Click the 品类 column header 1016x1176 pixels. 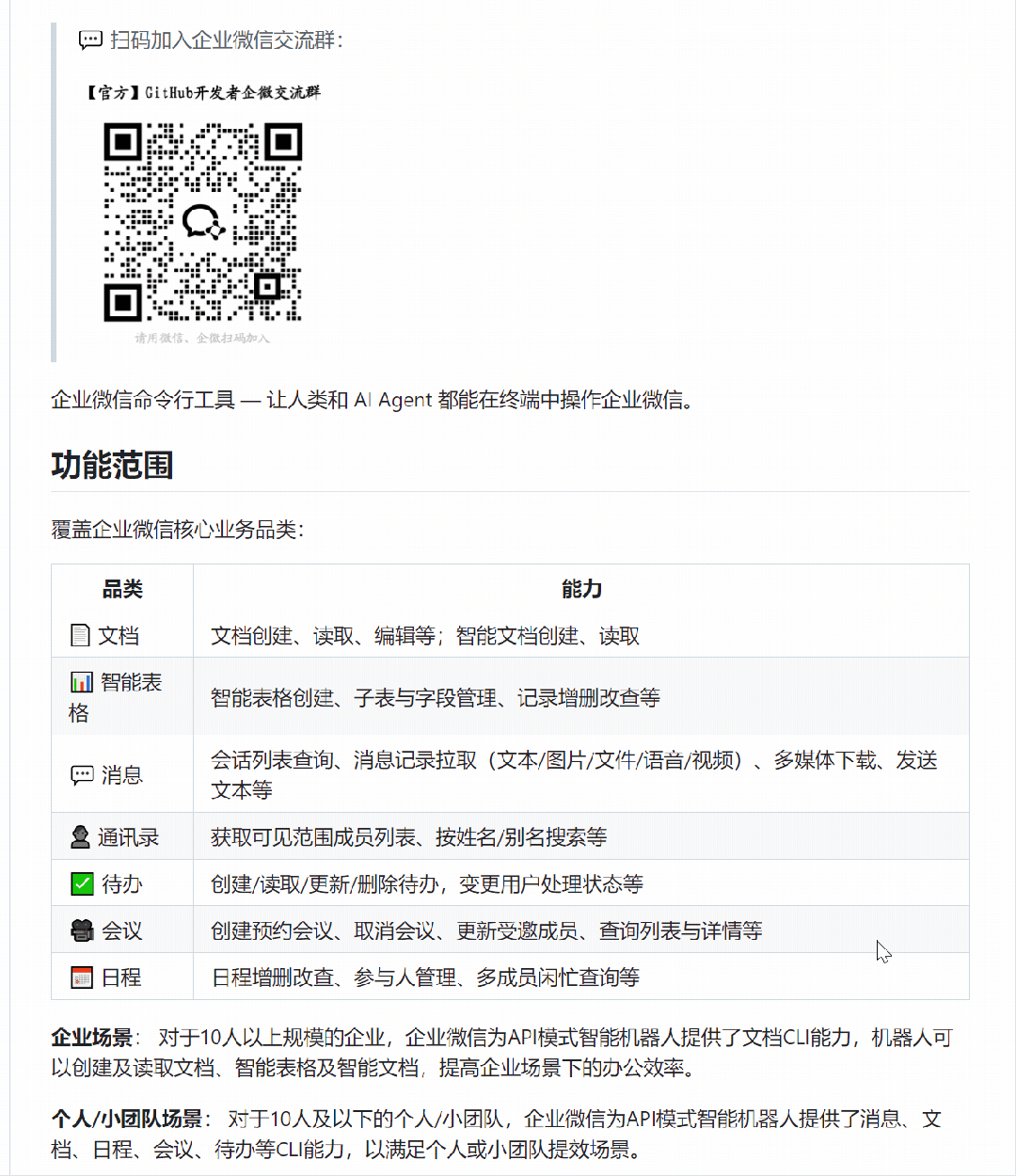[122, 589]
